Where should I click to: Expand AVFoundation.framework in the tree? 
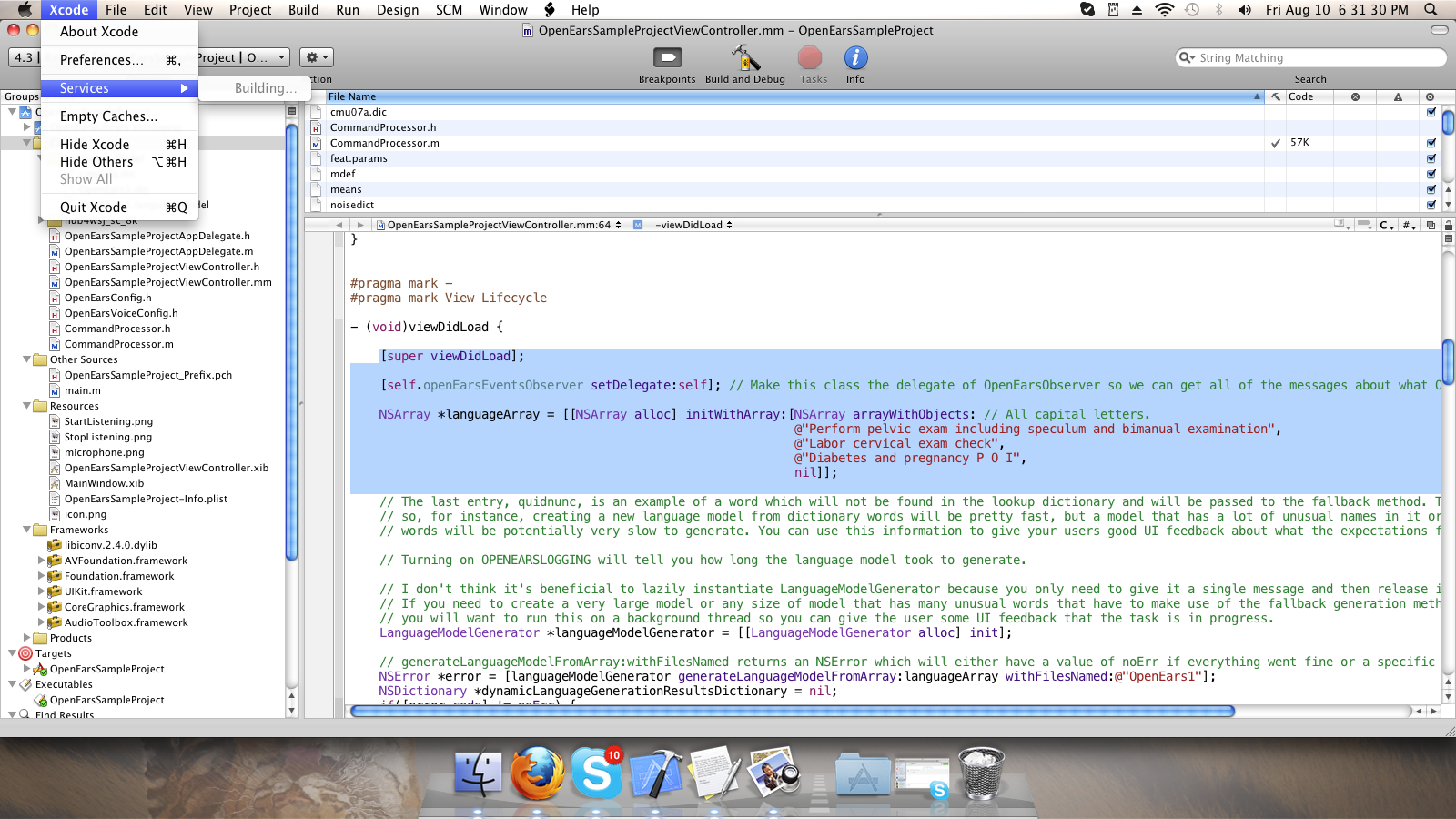pos(41,561)
